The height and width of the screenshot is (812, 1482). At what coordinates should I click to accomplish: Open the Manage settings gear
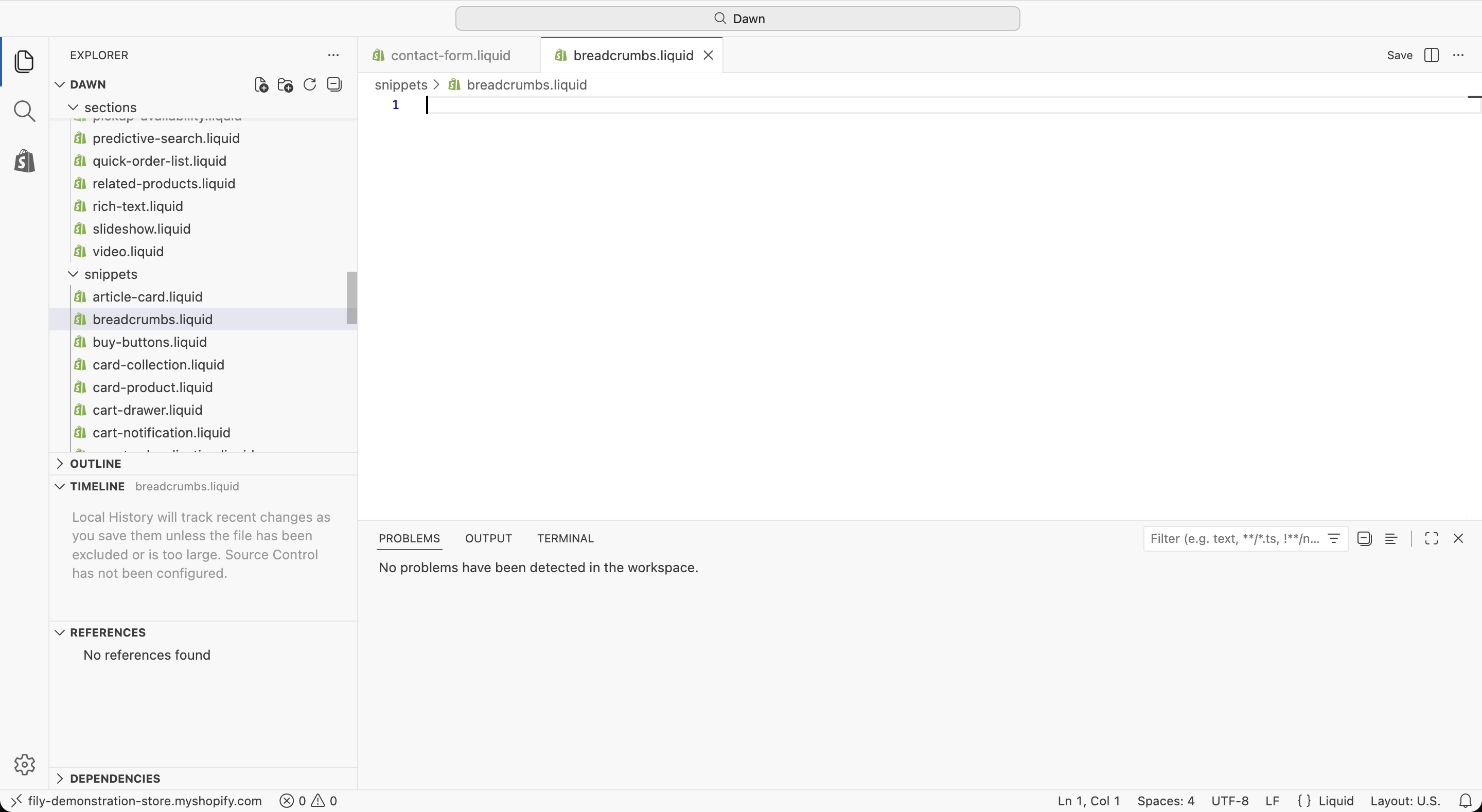click(x=24, y=765)
